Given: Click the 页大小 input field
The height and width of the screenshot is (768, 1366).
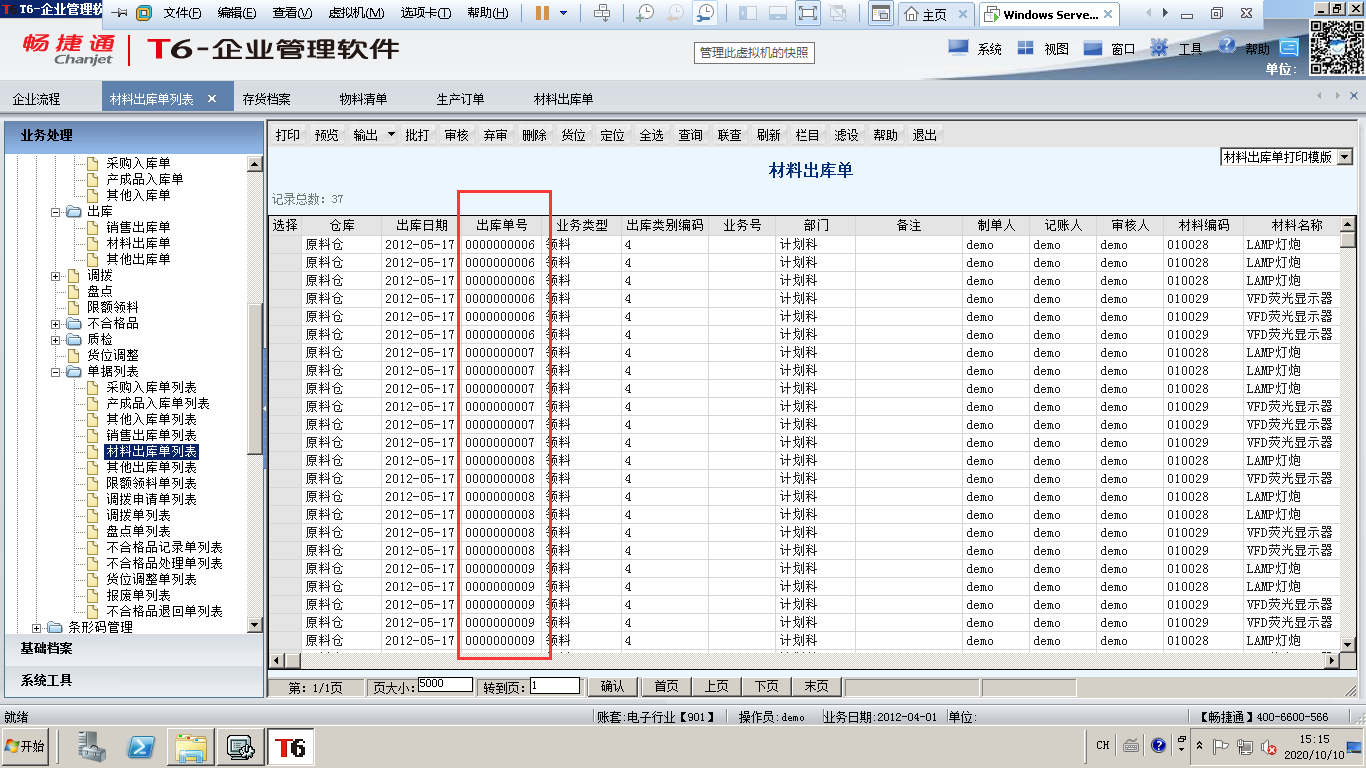Looking at the screenshot, I should pos(445,685).
